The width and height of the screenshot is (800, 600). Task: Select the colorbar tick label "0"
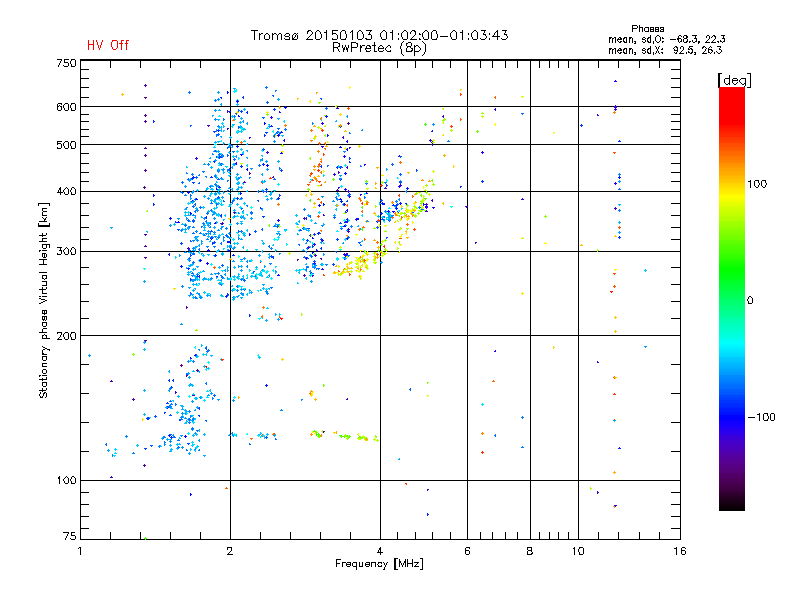click(x=750, y=300)
